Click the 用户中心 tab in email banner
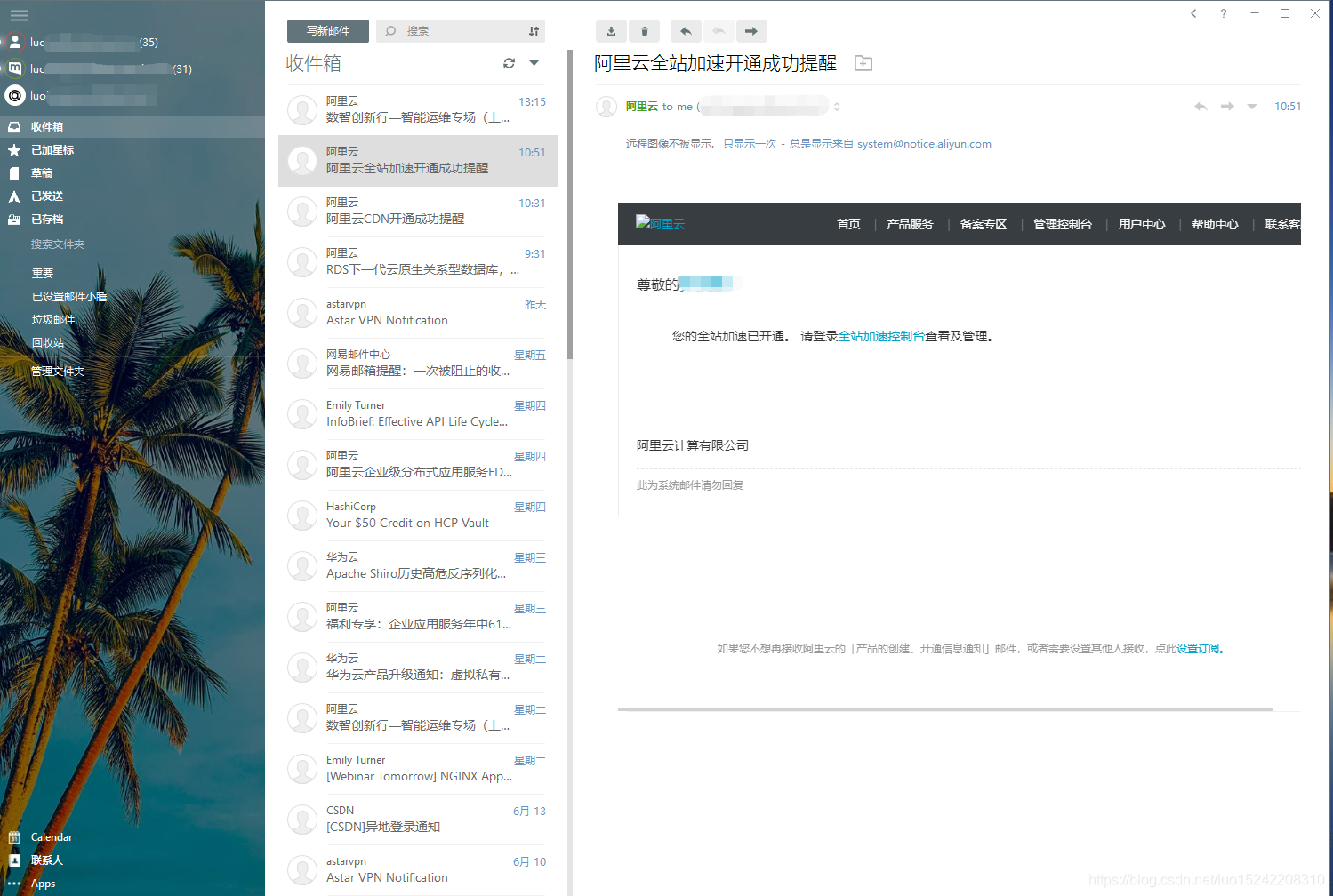1333x896 pixels. click(1142, 224)
